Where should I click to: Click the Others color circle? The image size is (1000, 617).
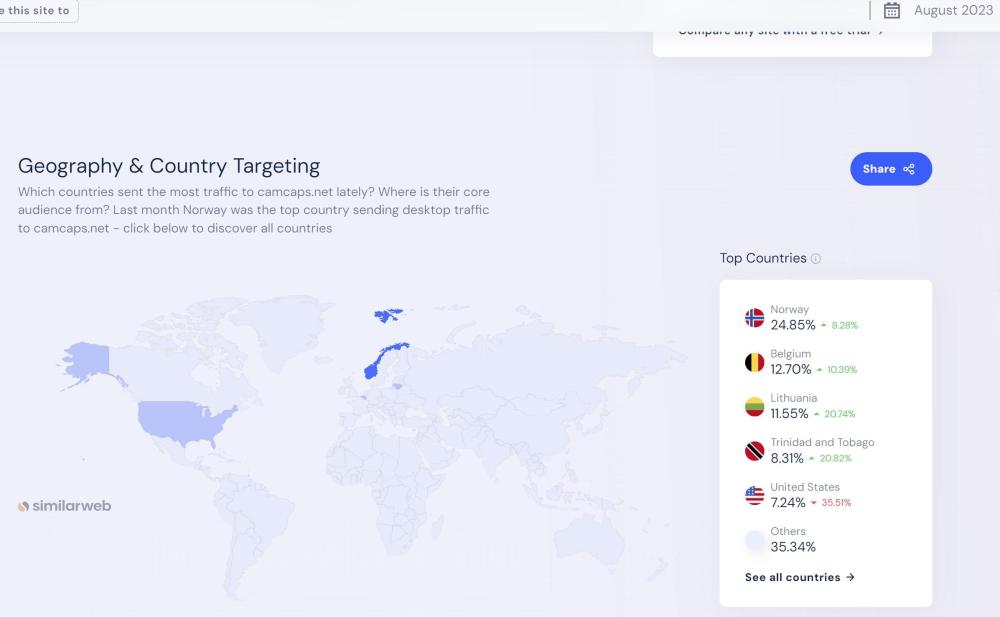(x=754, y=540)
